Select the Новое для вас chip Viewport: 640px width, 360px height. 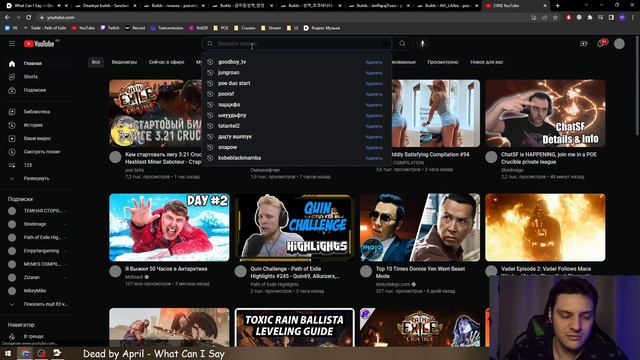pyautogui.click(x=487, y=62)
